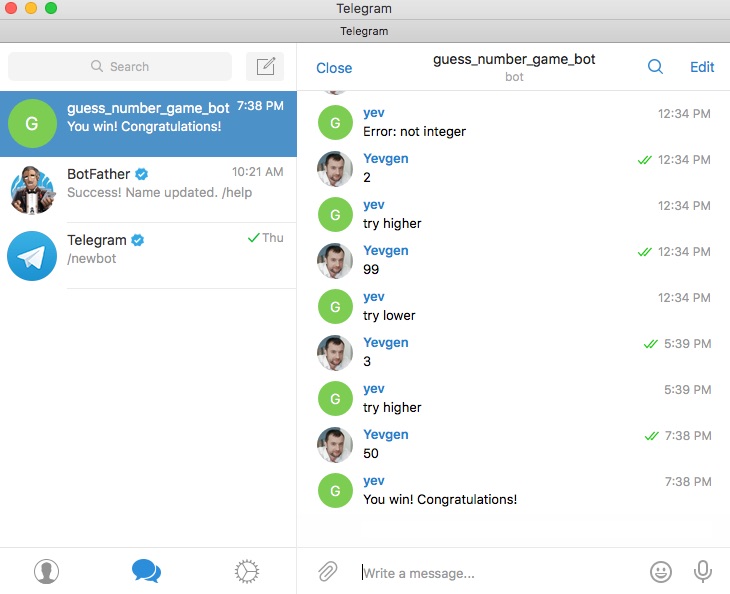
Task: Click yev sender name above 'try lower'
Action: pyautogui.click(x=374, y=297)
